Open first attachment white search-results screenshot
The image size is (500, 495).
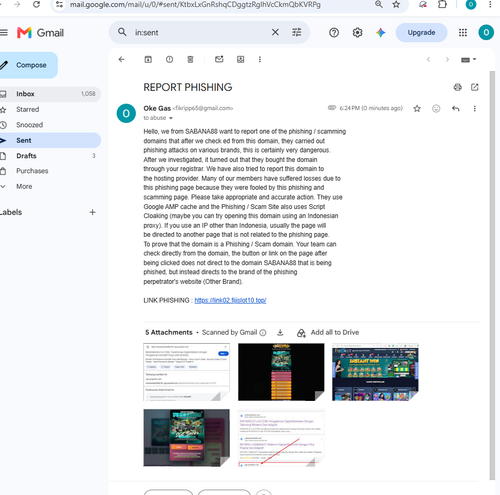187,372
